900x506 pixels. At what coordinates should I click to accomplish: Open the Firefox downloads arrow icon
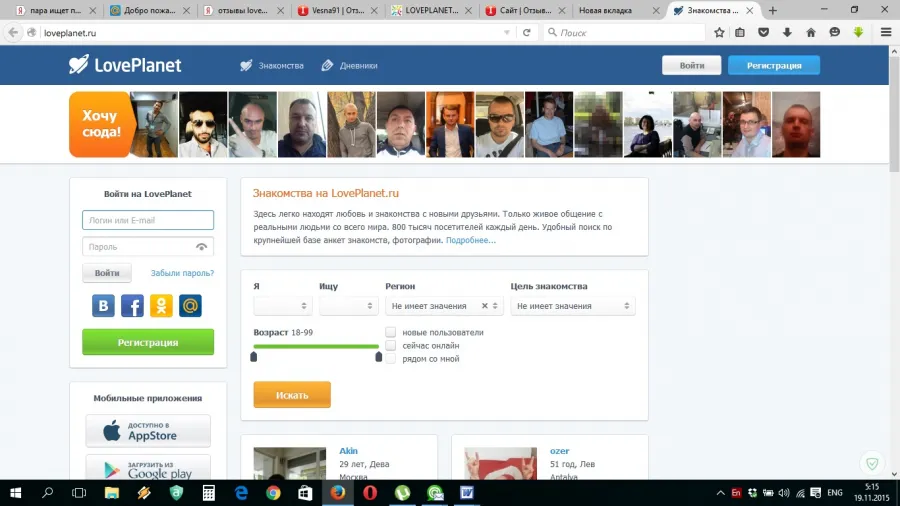coord(787,33)
